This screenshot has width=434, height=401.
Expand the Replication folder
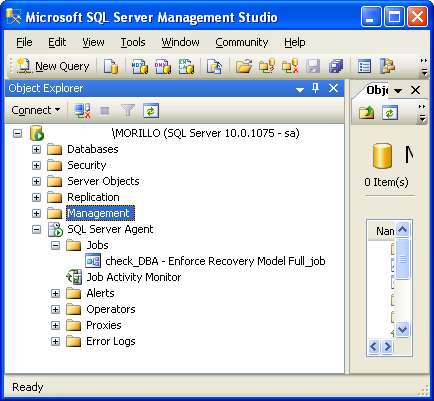36,198
